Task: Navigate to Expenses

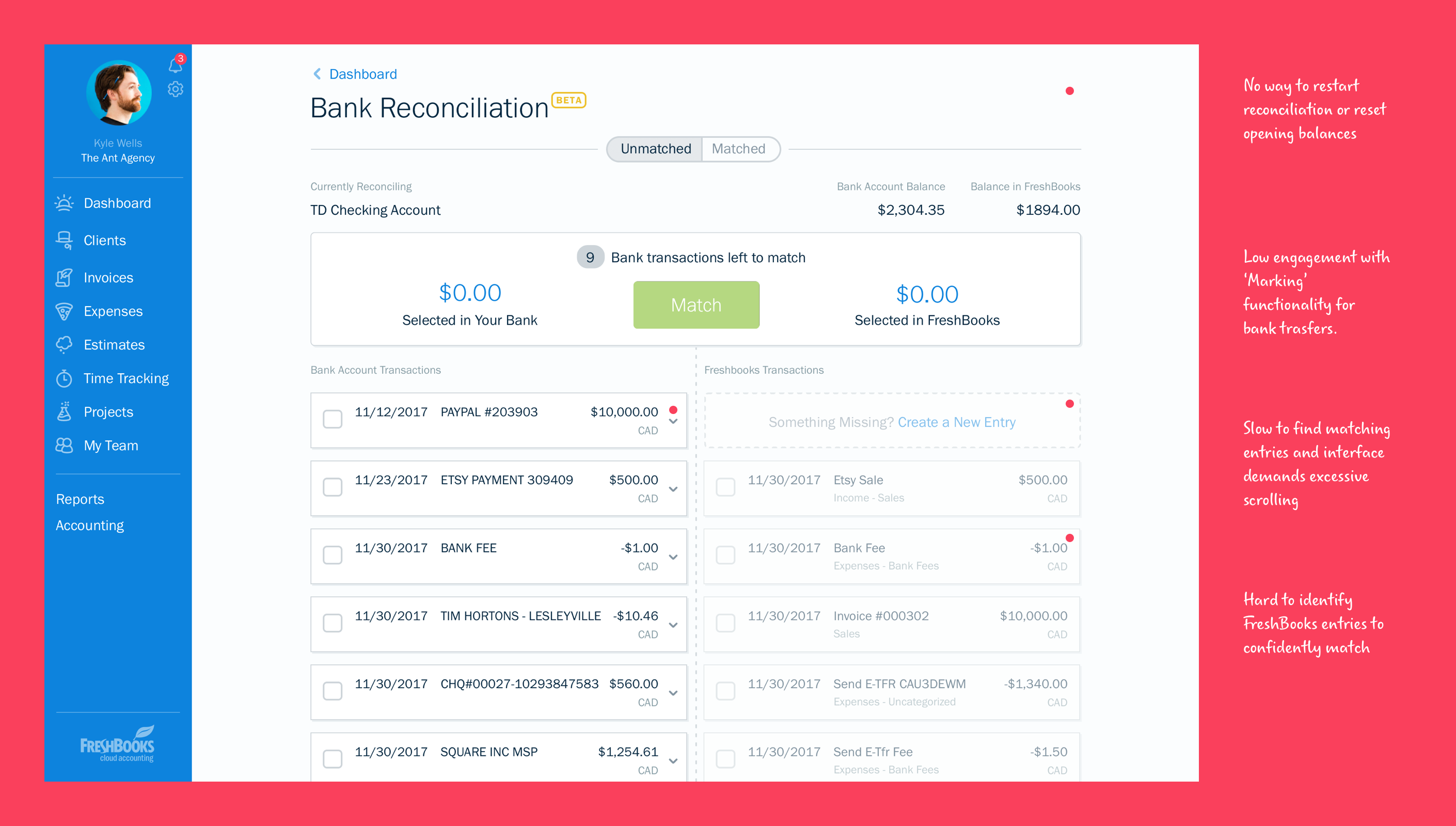Action: coord(113,311)
